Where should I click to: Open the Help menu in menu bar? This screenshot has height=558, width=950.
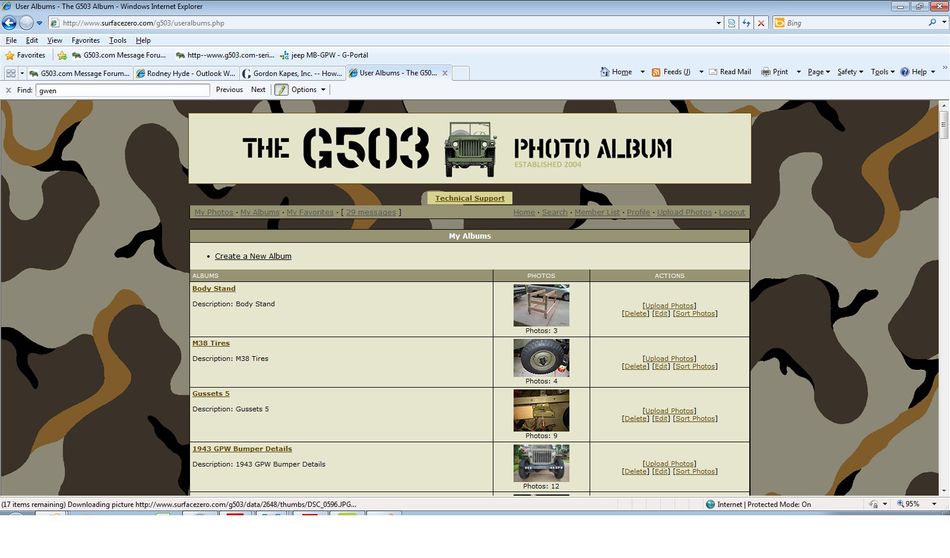(143, 40)
